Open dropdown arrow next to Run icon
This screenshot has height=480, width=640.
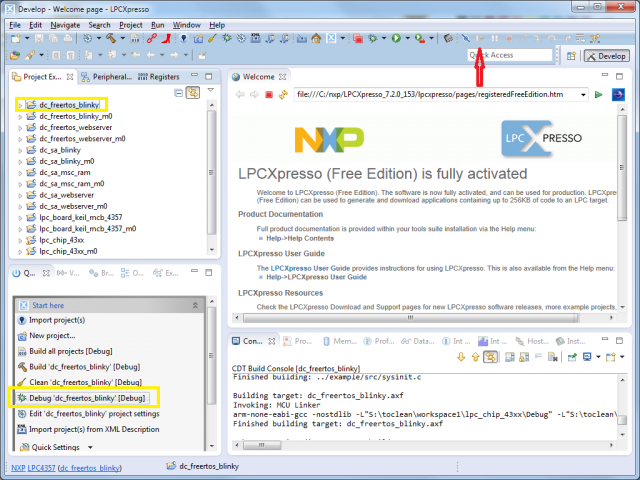407,38
